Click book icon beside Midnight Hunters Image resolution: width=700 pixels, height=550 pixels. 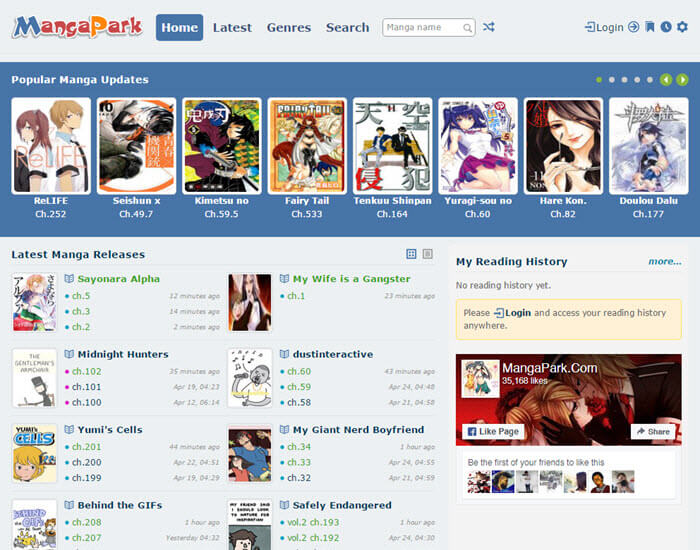tap(69, 354)
